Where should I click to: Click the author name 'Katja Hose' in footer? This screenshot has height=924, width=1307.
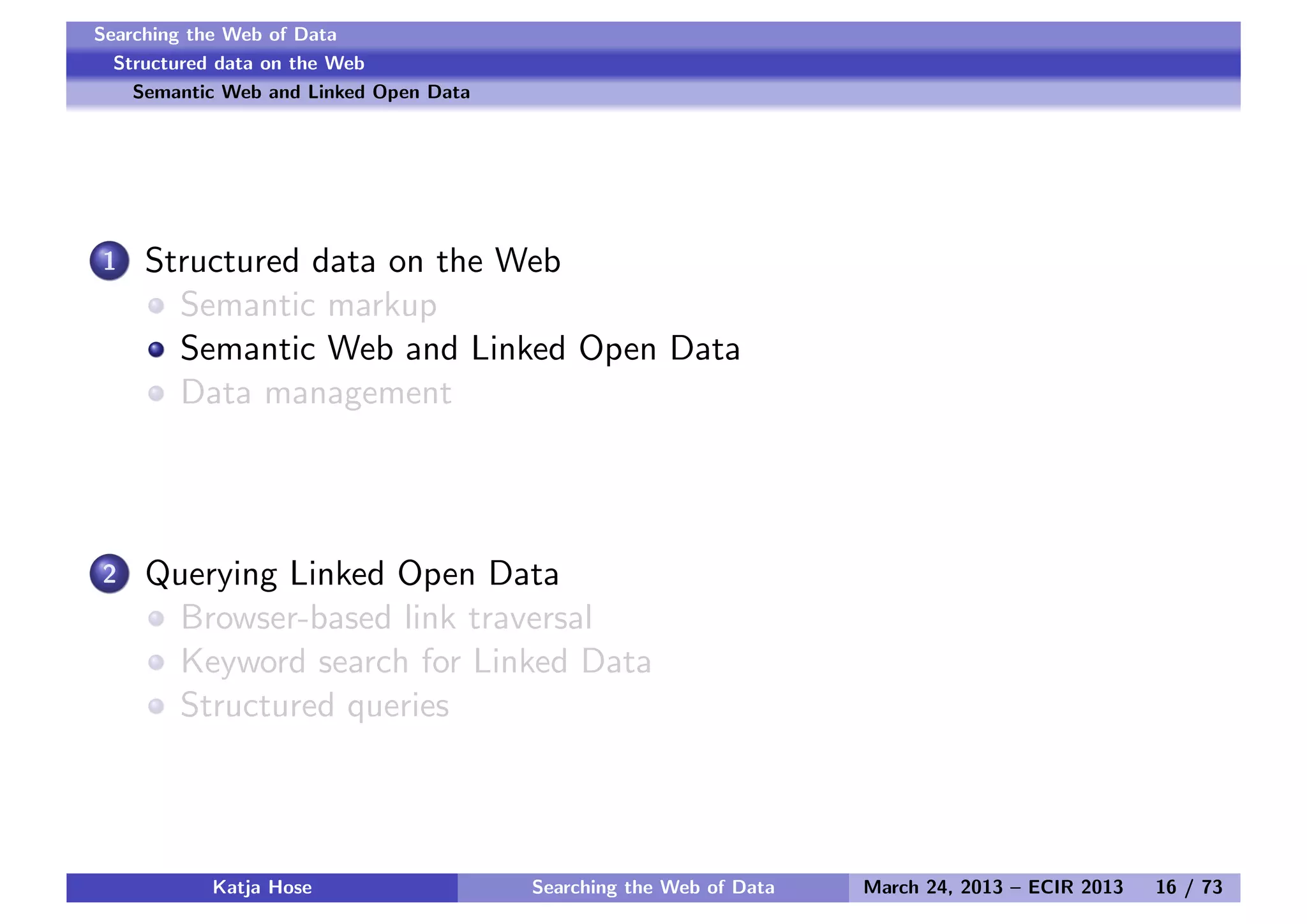[x=262, y=888]
